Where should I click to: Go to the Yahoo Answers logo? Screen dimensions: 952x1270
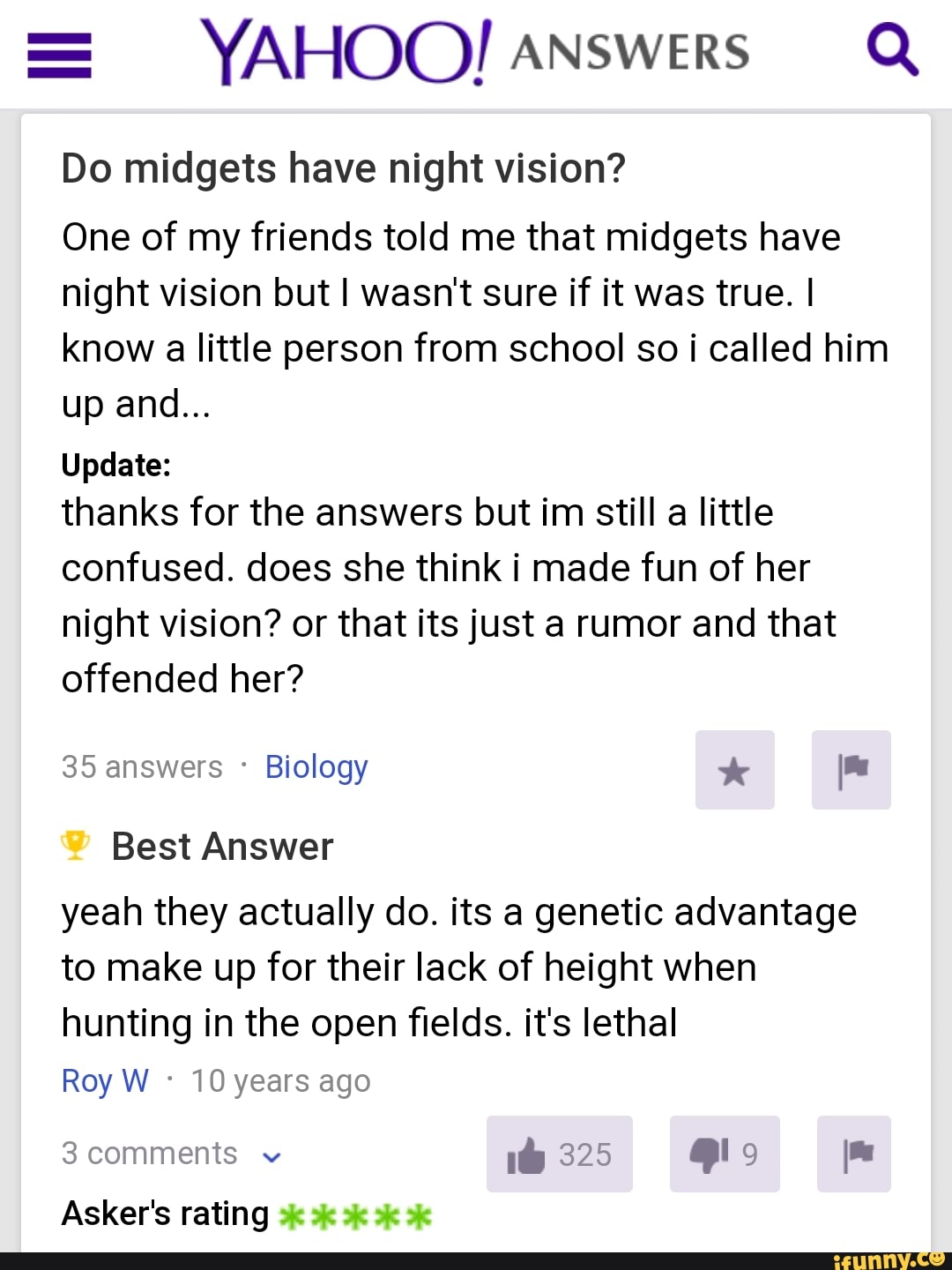click(x=474, y=51)
